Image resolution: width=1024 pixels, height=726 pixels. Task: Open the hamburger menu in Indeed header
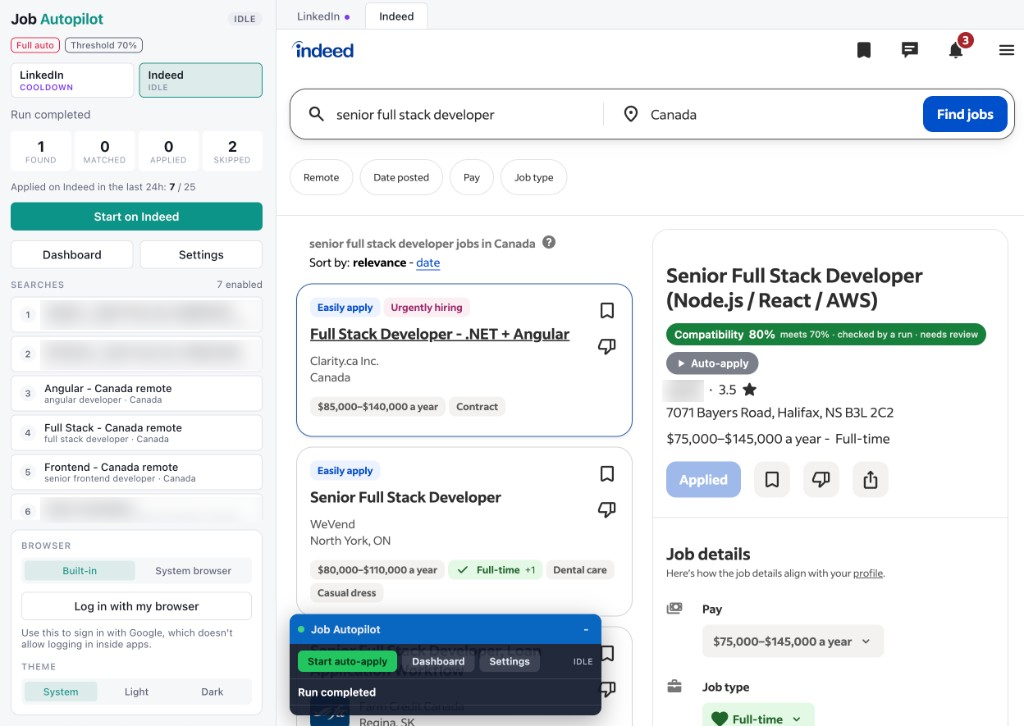tap(1006, 50)
